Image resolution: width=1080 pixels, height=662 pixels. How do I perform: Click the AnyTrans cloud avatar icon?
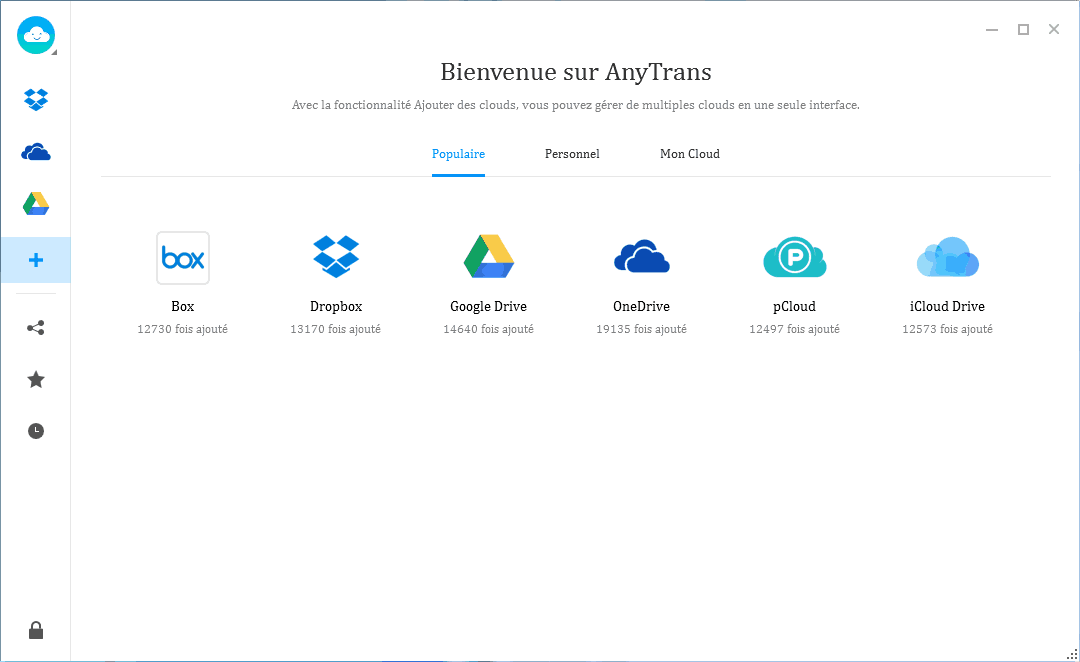point(35,35)
